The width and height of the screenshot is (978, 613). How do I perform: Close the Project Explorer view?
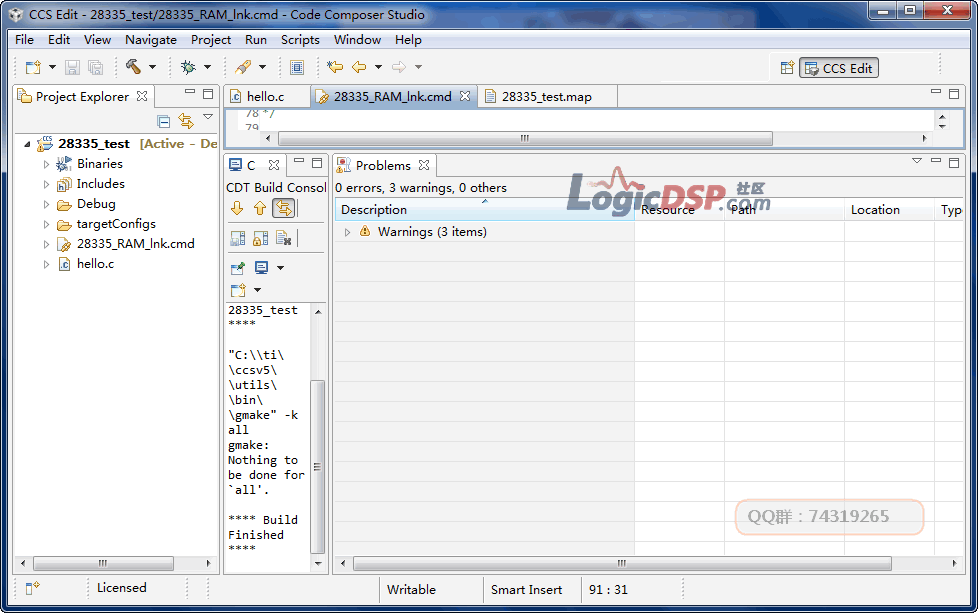(x=142, y=96)
